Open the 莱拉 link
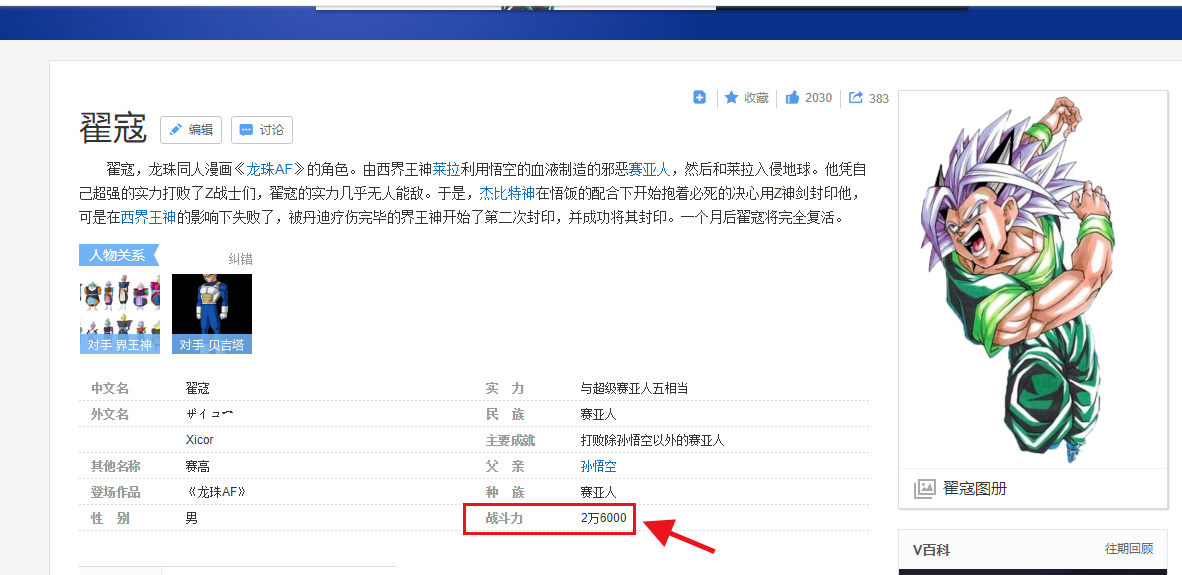The width and height of the screenshot is (1182, 575). coord(446,168)
